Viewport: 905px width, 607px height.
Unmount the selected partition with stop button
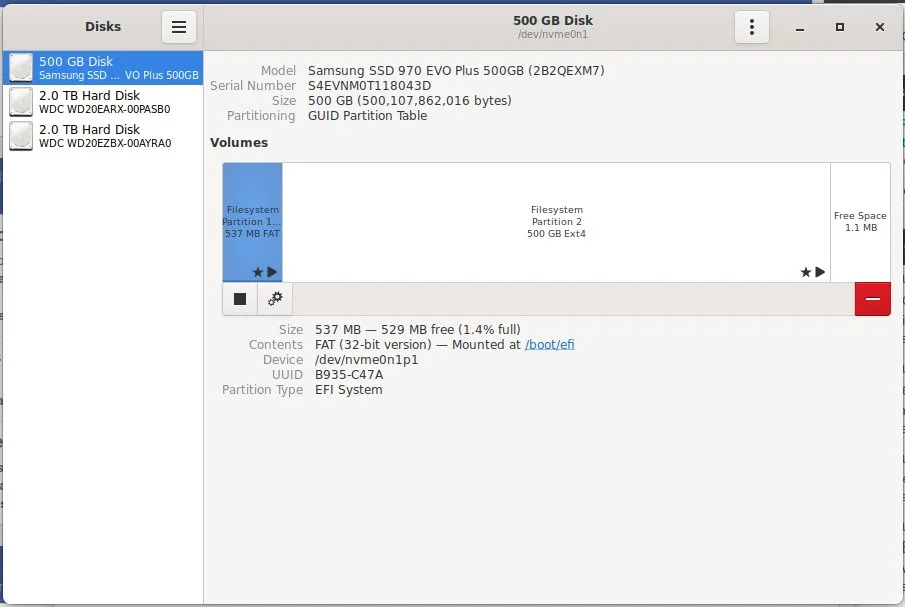click(240, 299)
